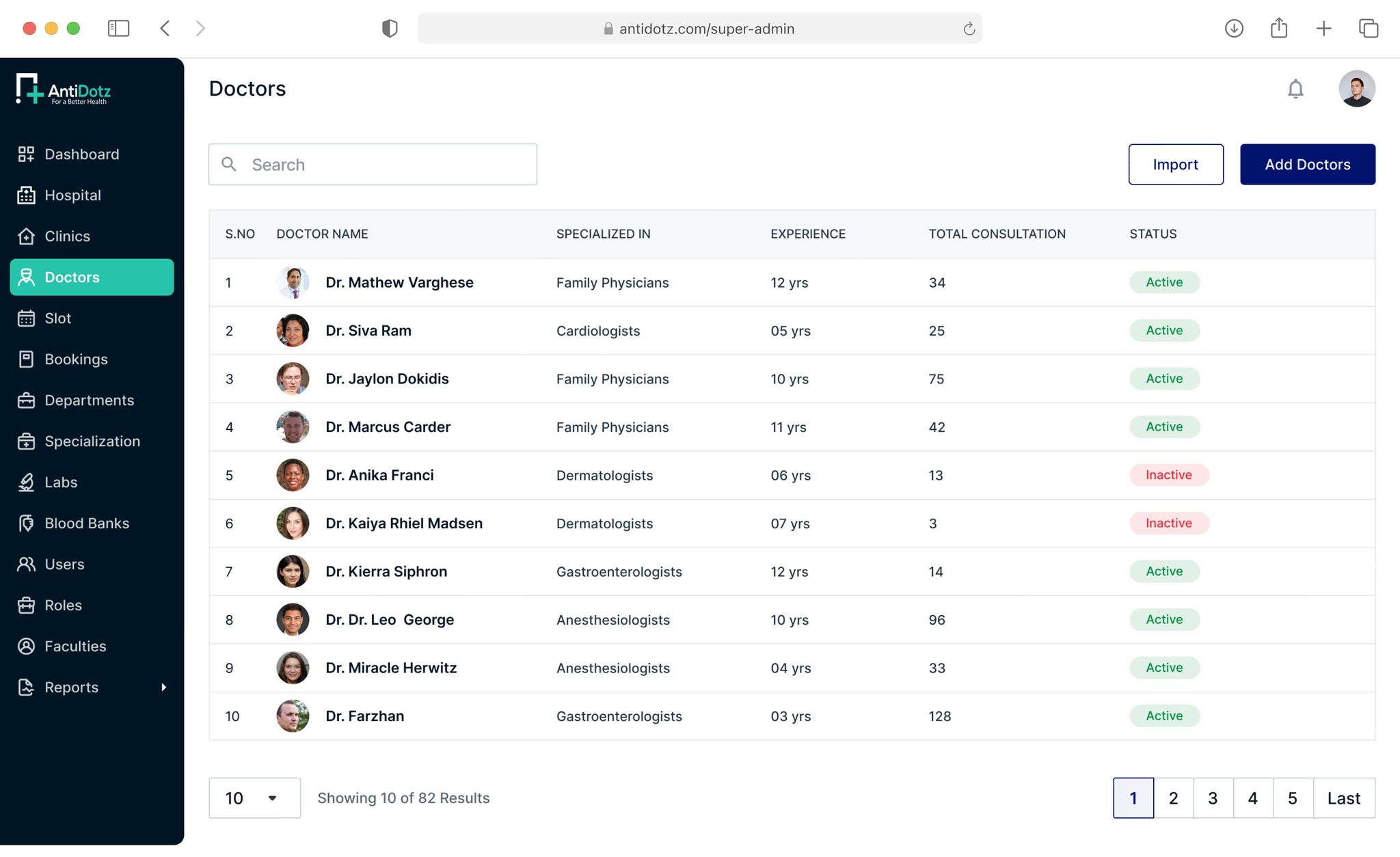
Task: Open the Faculties menu item
Action: (75, 647)
